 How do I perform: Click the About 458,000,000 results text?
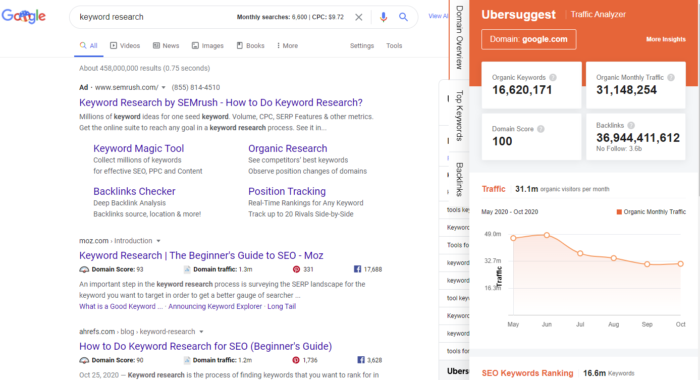tap(144, 68)
